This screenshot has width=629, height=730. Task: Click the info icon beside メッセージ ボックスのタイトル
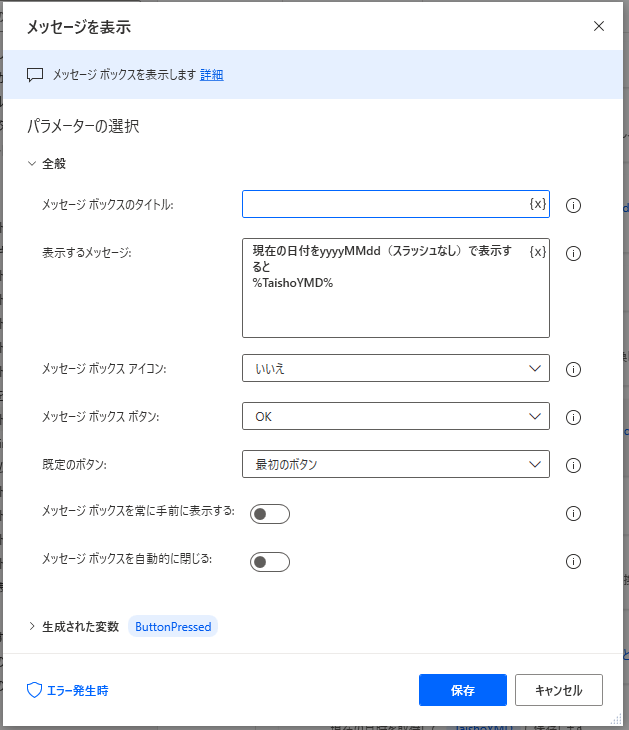pyautogui.click(x=574, y=205)
